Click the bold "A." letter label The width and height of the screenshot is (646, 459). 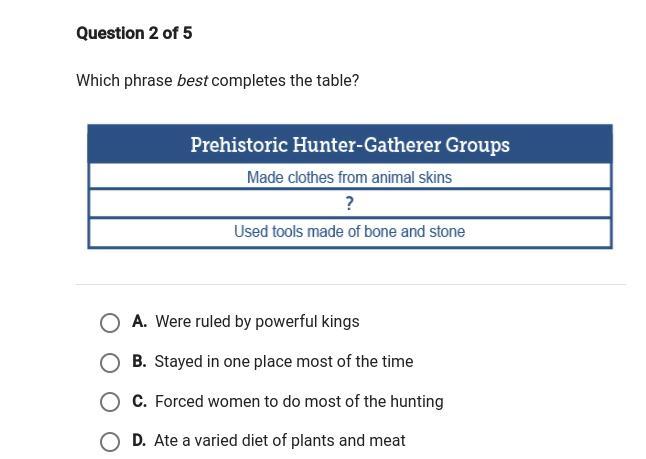[139, 322]
